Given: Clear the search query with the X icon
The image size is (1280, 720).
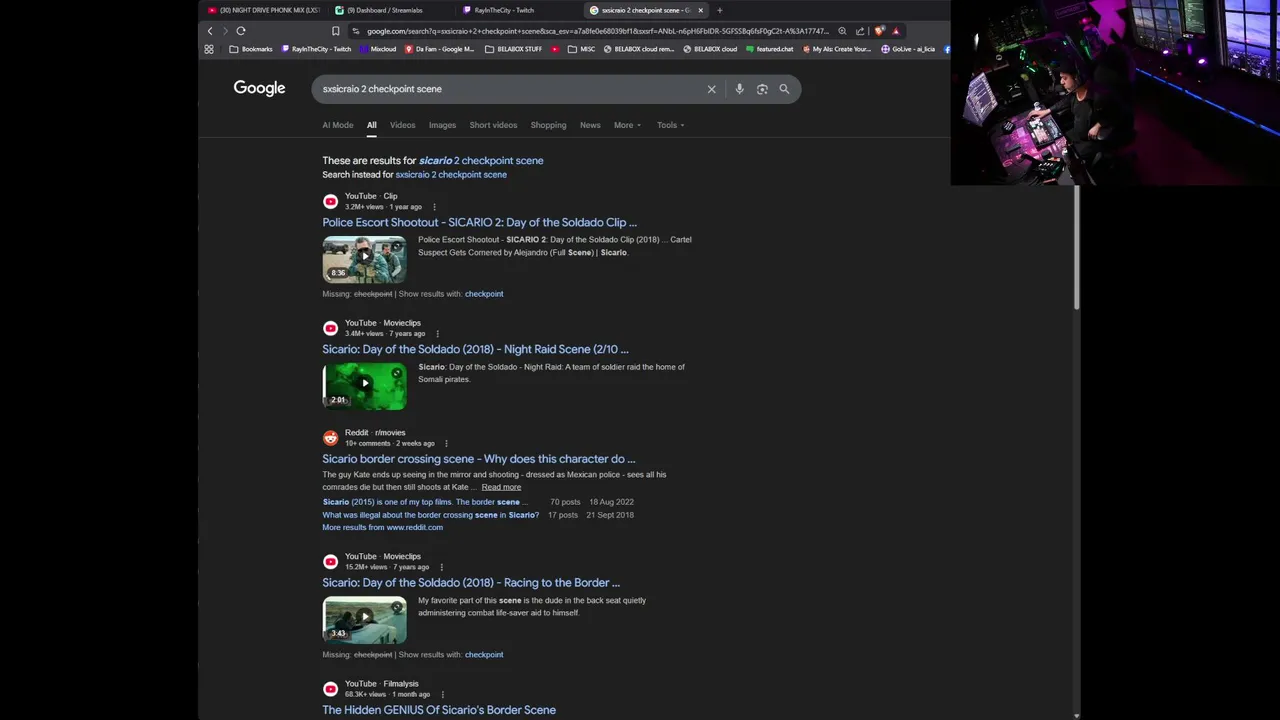Looking at the screenshot, I should (712, 89).
